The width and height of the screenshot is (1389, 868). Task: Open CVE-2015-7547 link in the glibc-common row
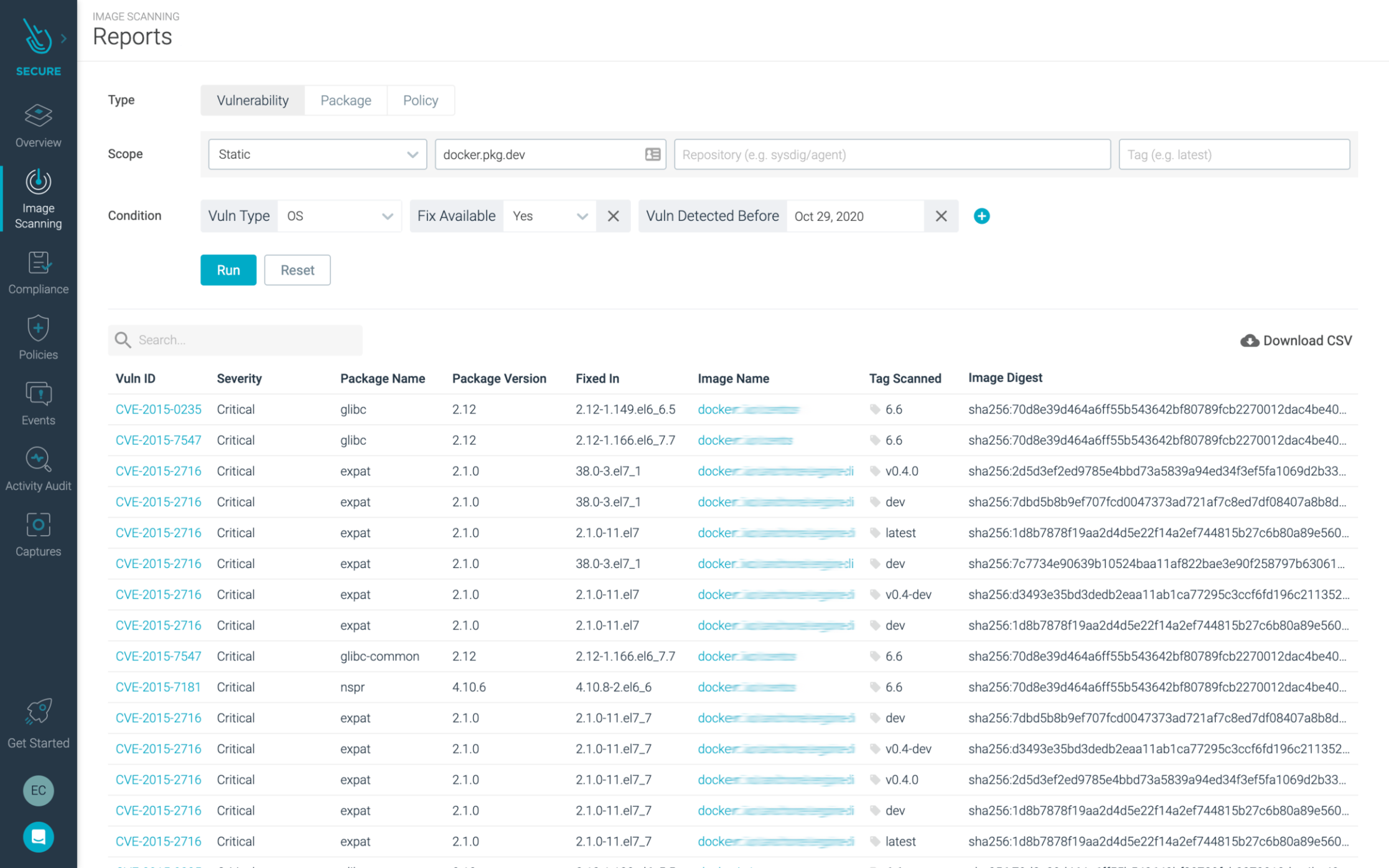pos(159,656)
